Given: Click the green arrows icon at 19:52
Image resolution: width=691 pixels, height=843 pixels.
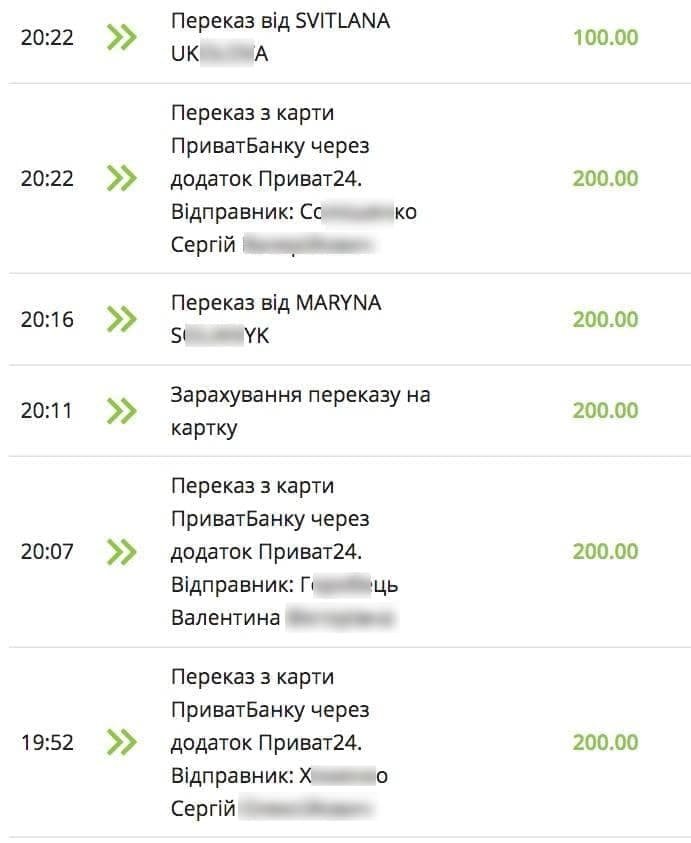Looking at the screenshot, I should coord(121,742).
